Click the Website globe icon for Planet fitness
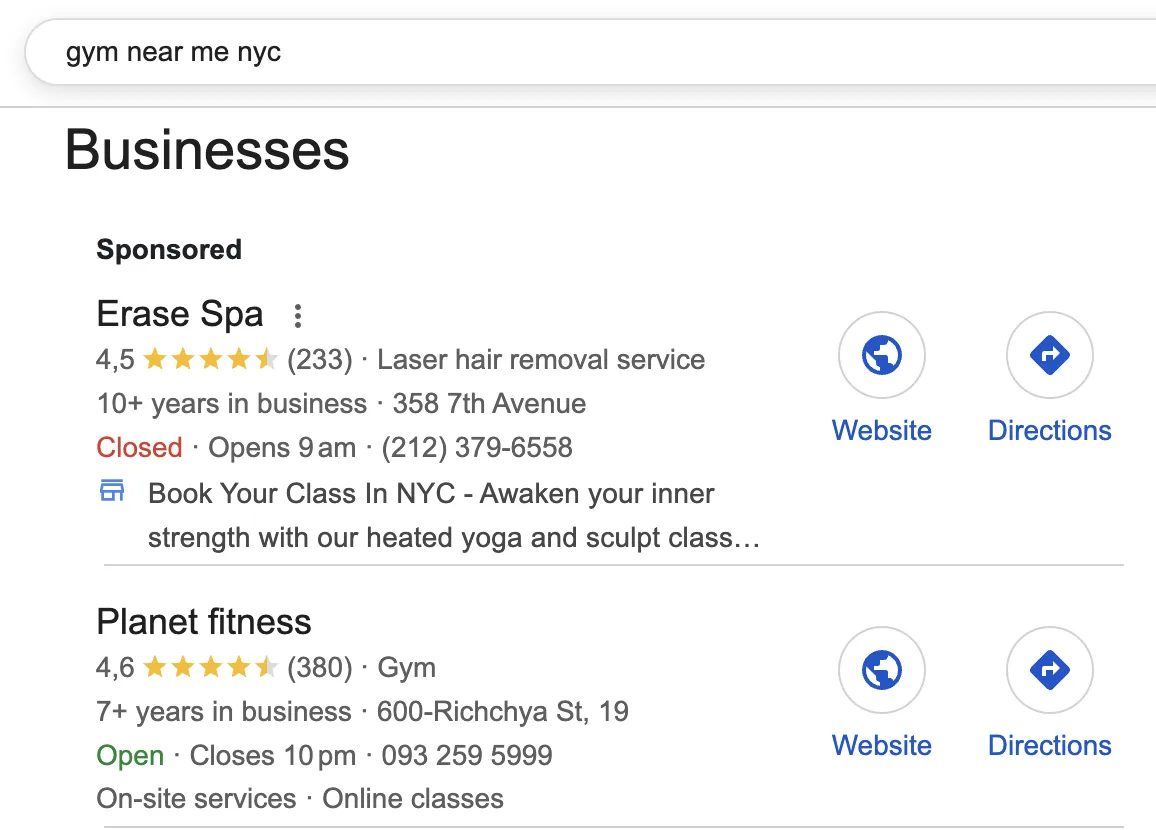 (x=881, y=670)
